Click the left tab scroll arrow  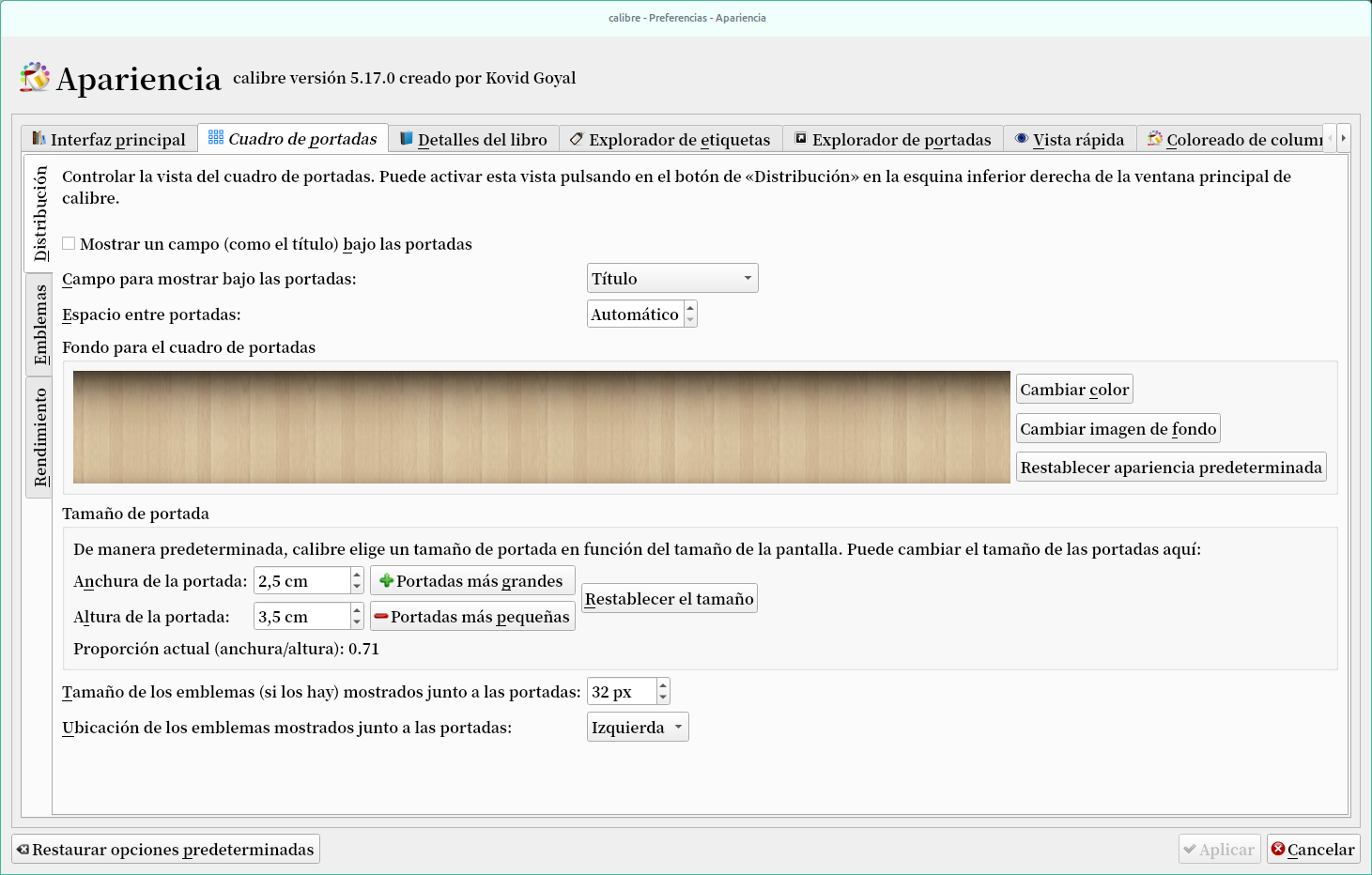click(1330, 138)
